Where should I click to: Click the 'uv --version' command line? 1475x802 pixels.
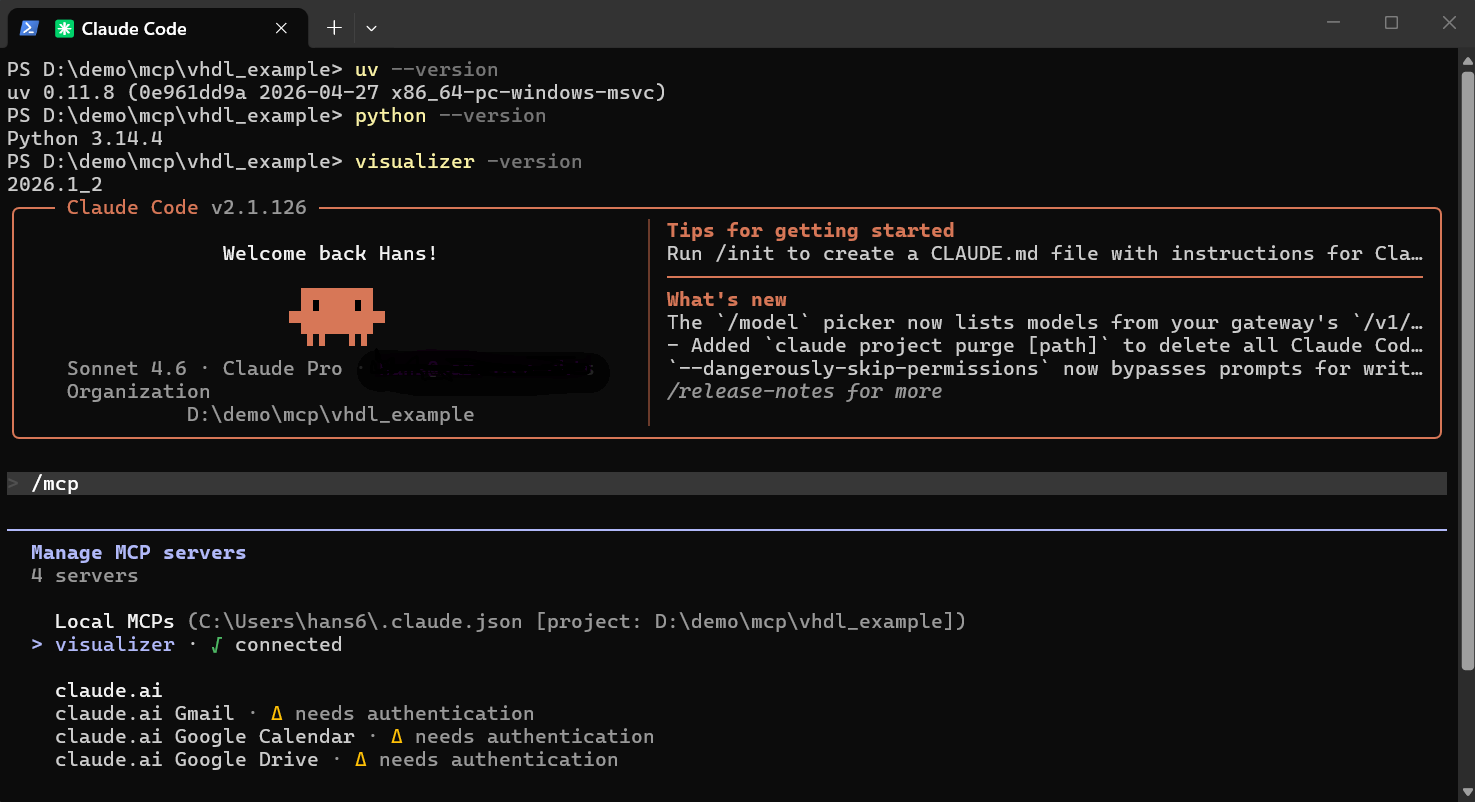pyautogui.click(x=426, y=69)
